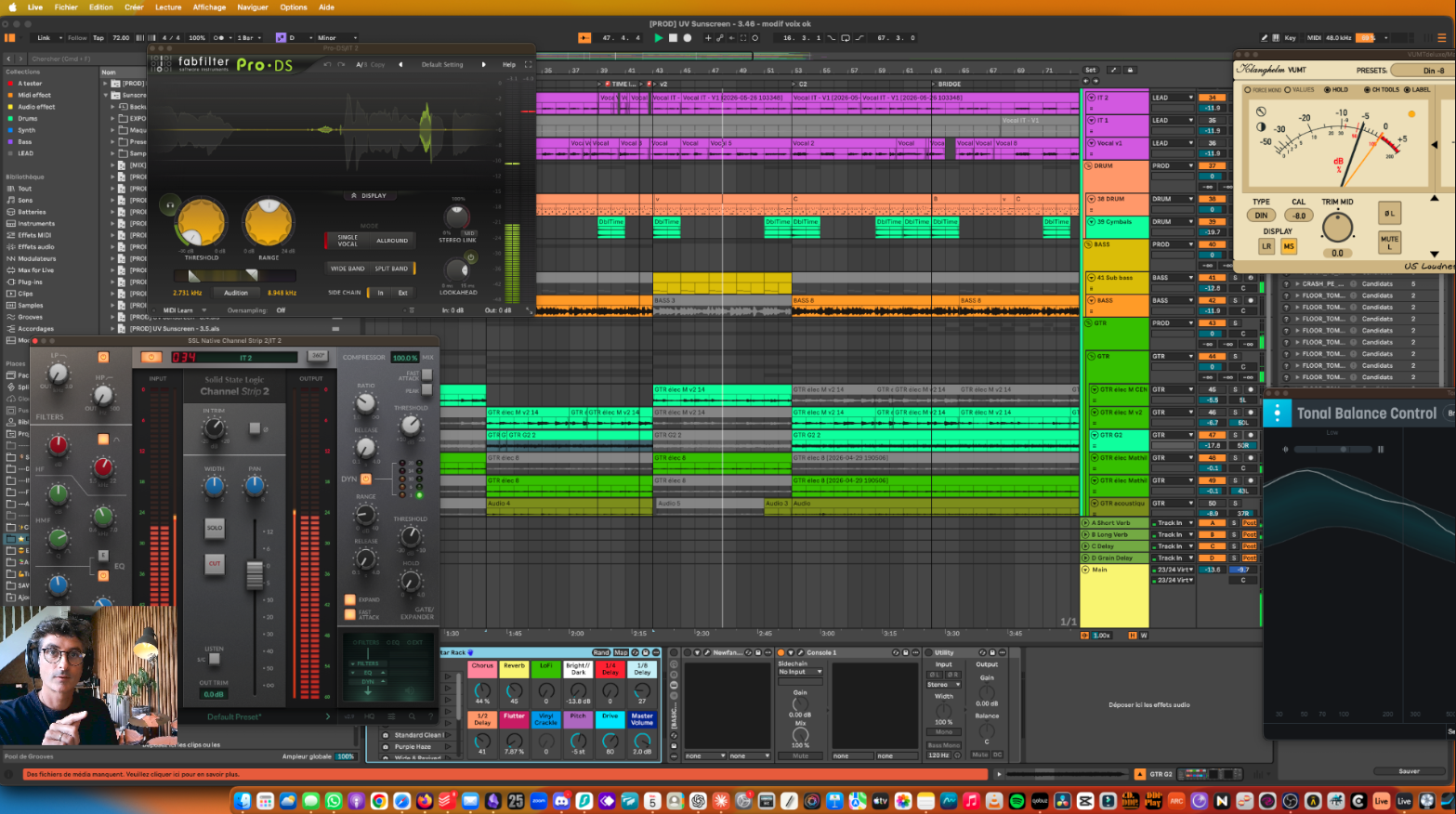The width and height of the screenshot is (1456, 814).
Task: Open the Pro-DS Help menu
Action: 509,65
